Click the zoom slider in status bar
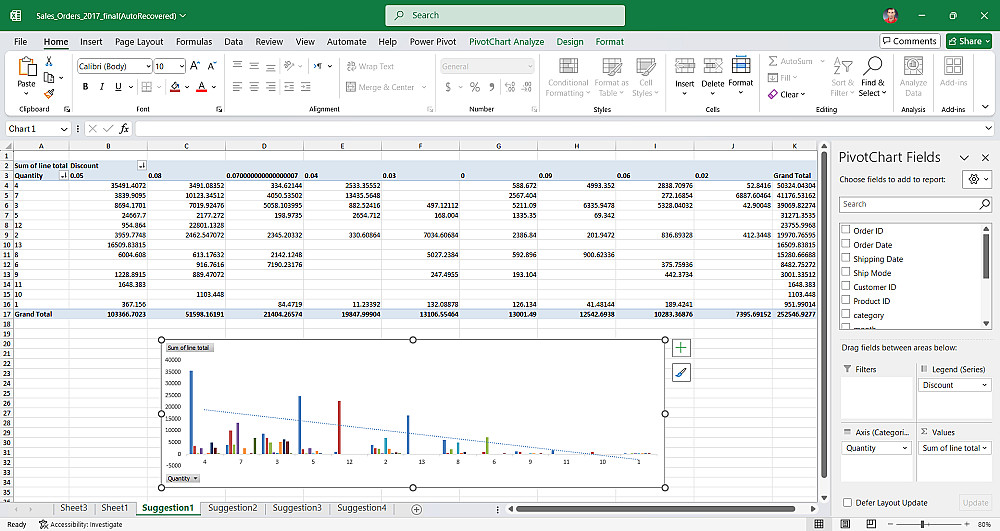The image size is (1000, 531). coord(922,524)
